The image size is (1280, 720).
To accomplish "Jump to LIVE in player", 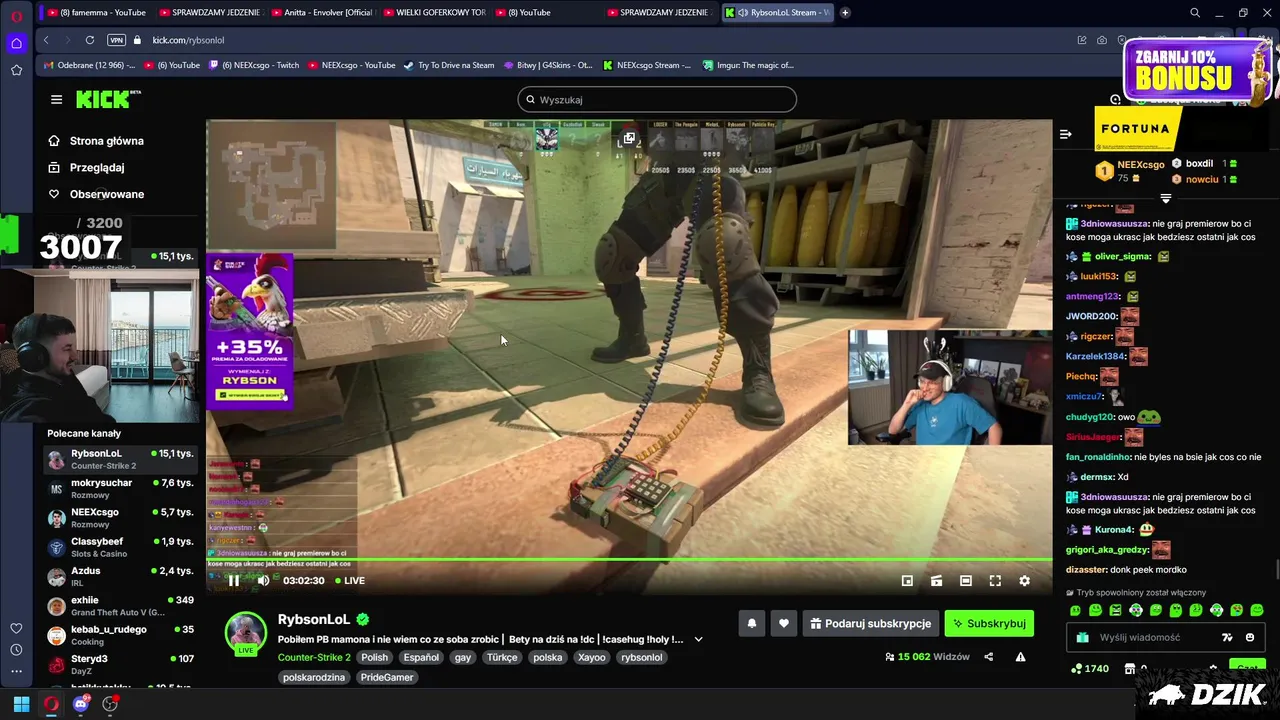I will (350, 580).
